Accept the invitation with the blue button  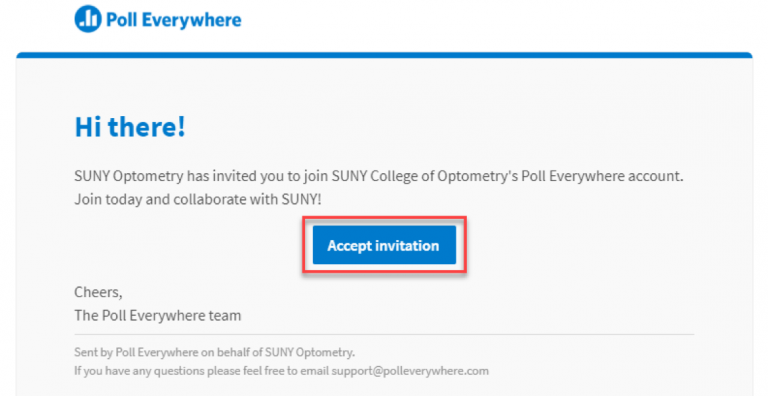click(x=384, y=245)
